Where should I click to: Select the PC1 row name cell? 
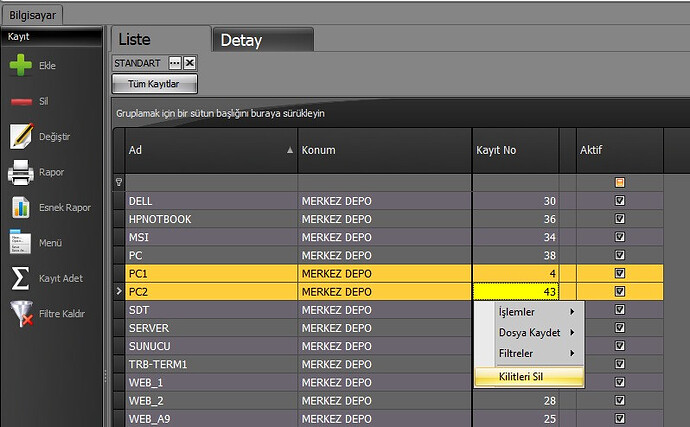(x=211, y=273)
